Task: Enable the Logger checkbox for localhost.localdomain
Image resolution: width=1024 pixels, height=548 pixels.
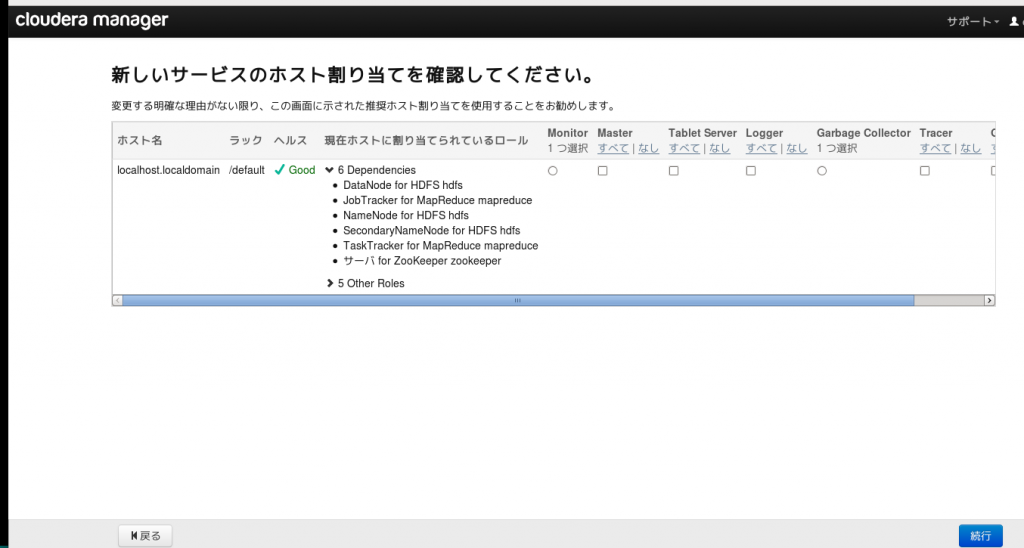Action: pyautogui.click(x=750, y=170)
